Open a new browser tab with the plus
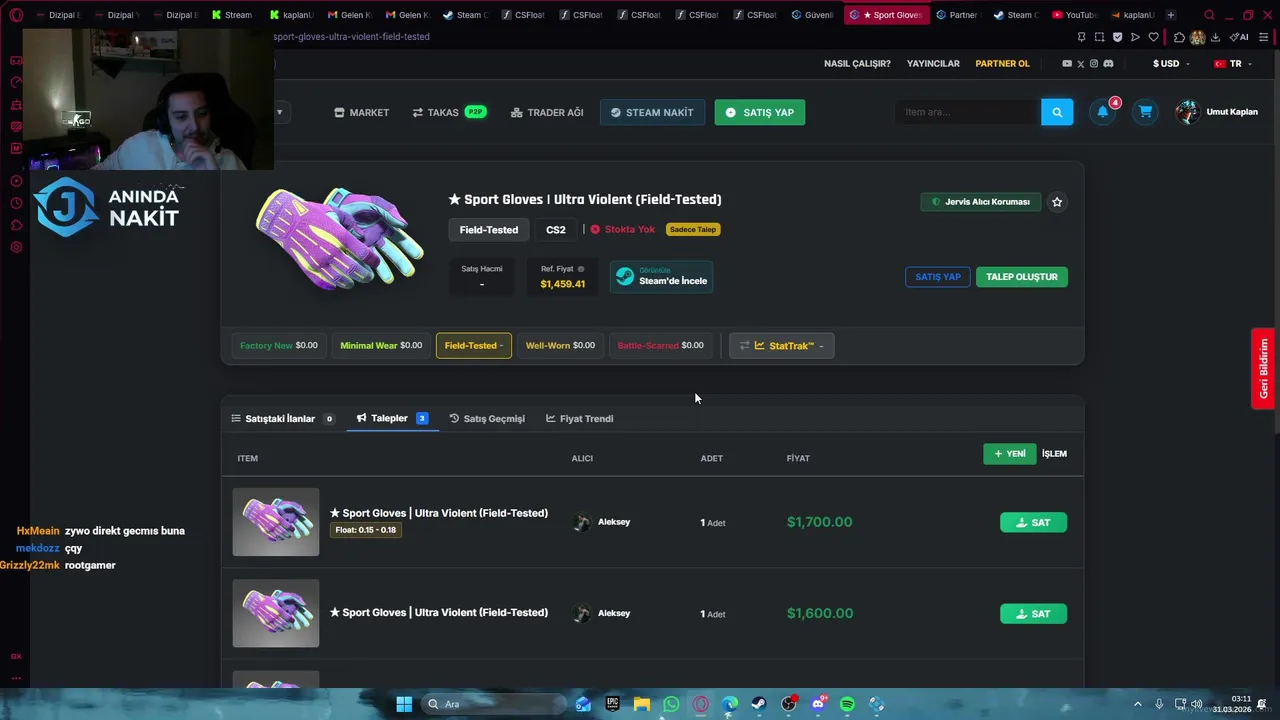The height and width of the screenshot is (720, 1280). click(x=1170, y=15)
